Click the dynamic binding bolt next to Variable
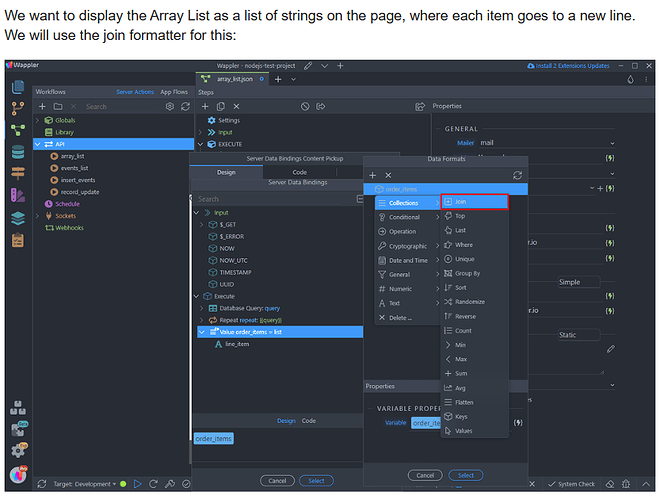This screenshot has height=500, width=660. 518,423
